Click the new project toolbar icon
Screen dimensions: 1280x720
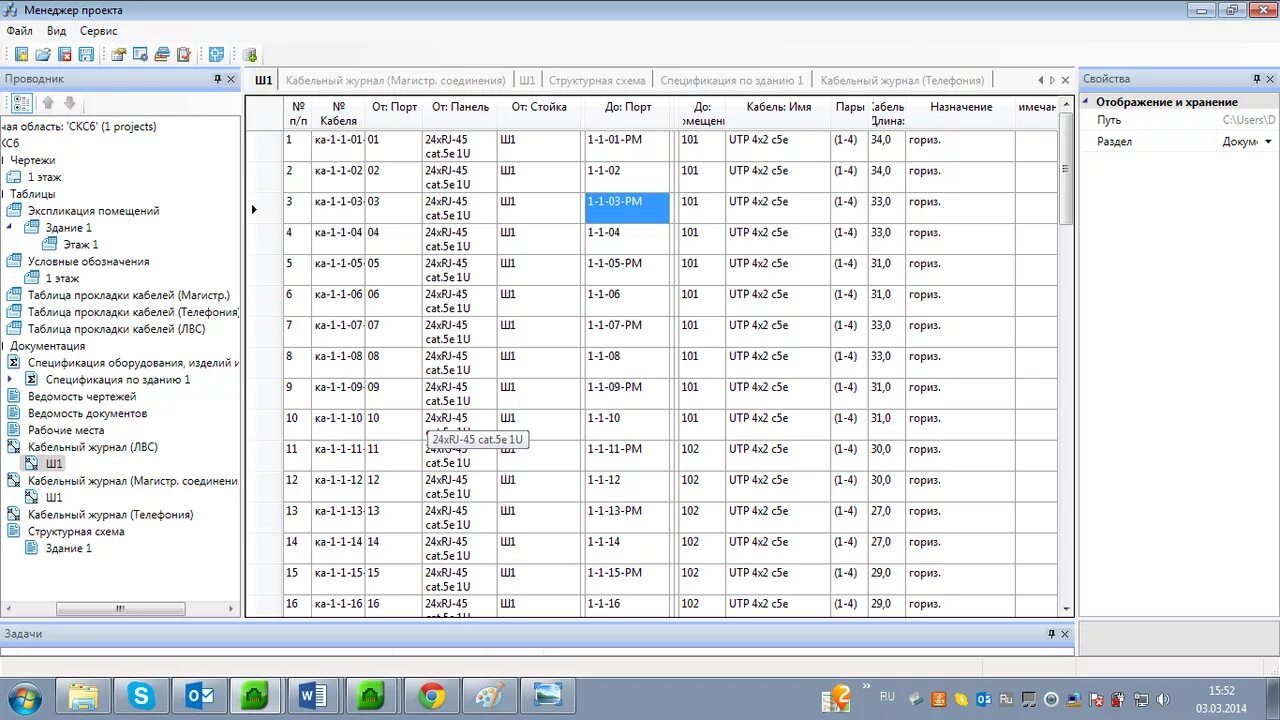(21, 55)
